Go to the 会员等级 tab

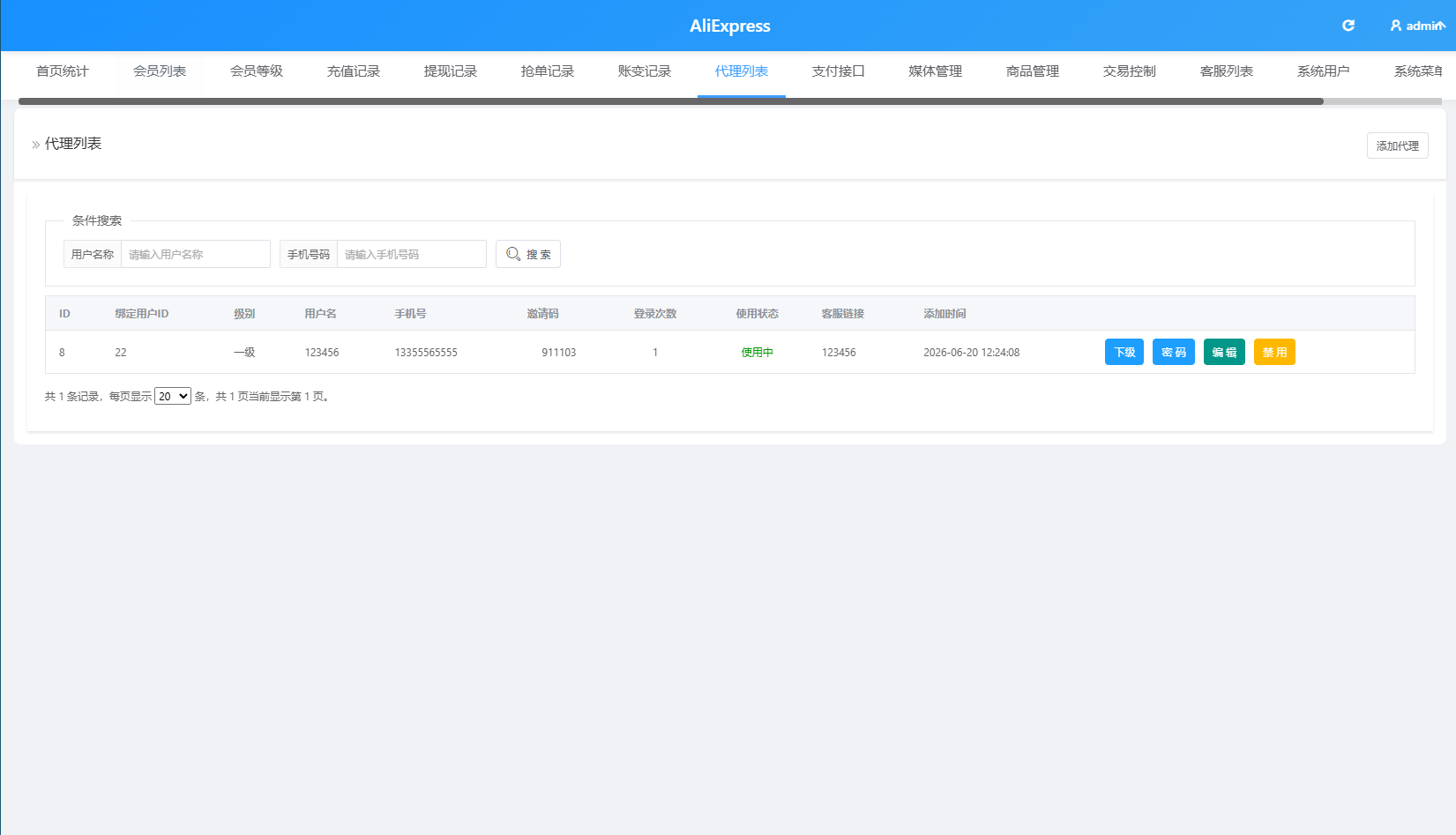click(x=257, y=71)
